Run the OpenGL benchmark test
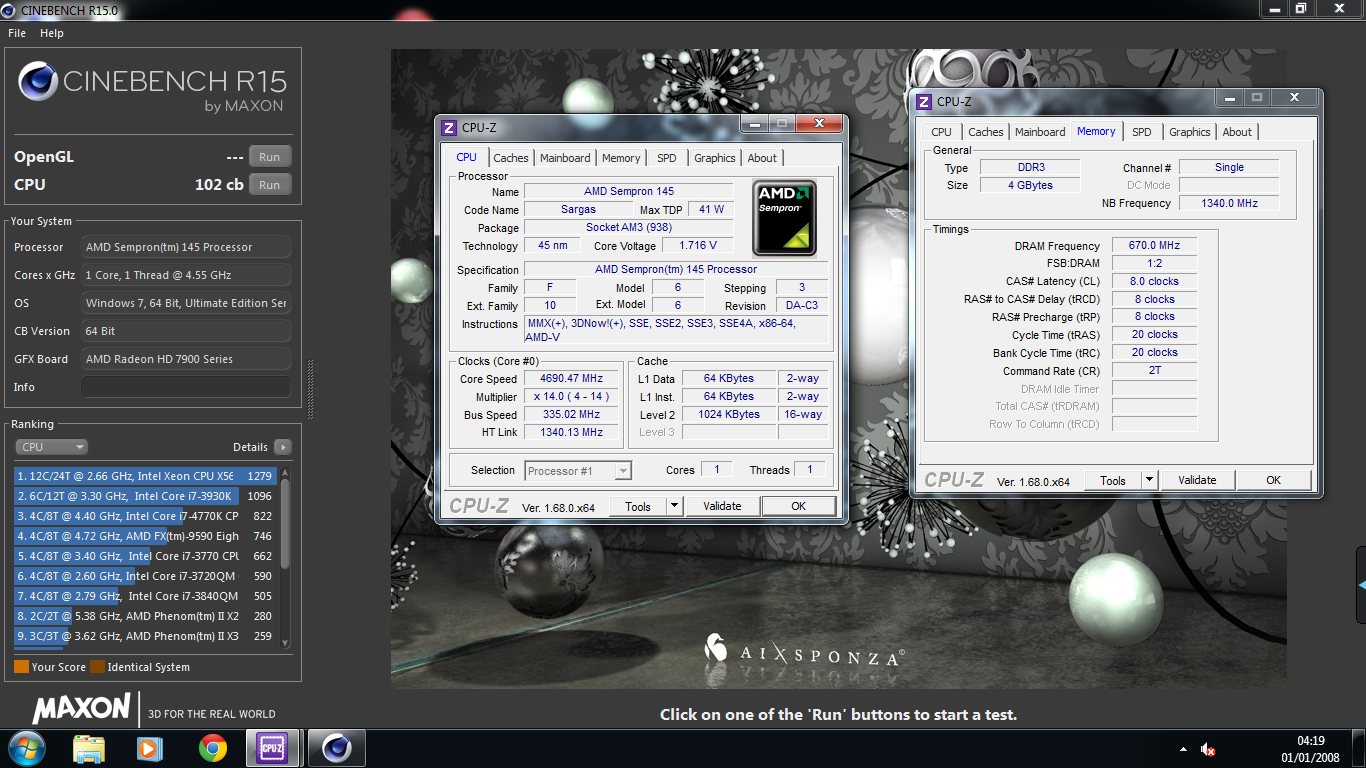This screenshot has height=768, width=1366. pyautogui.click(x=270, y=157)
